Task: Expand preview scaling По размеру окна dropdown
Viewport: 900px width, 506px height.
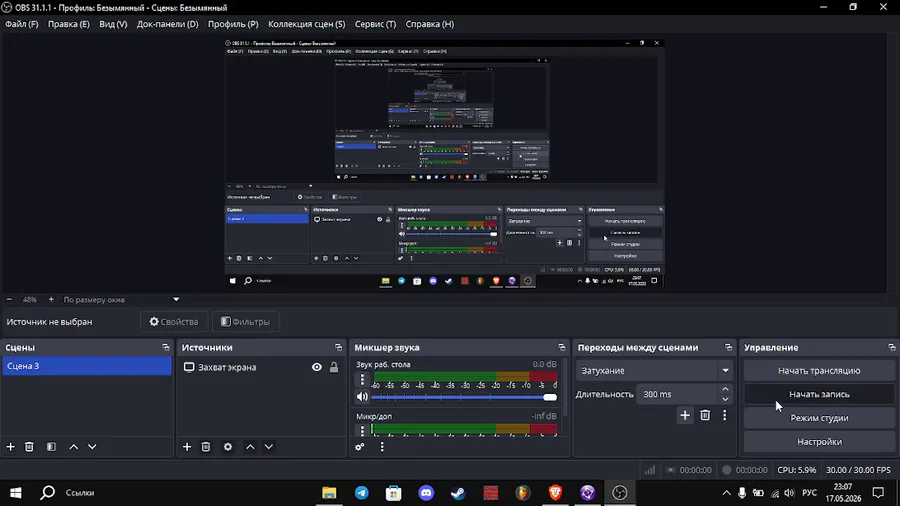Action: 176,299
